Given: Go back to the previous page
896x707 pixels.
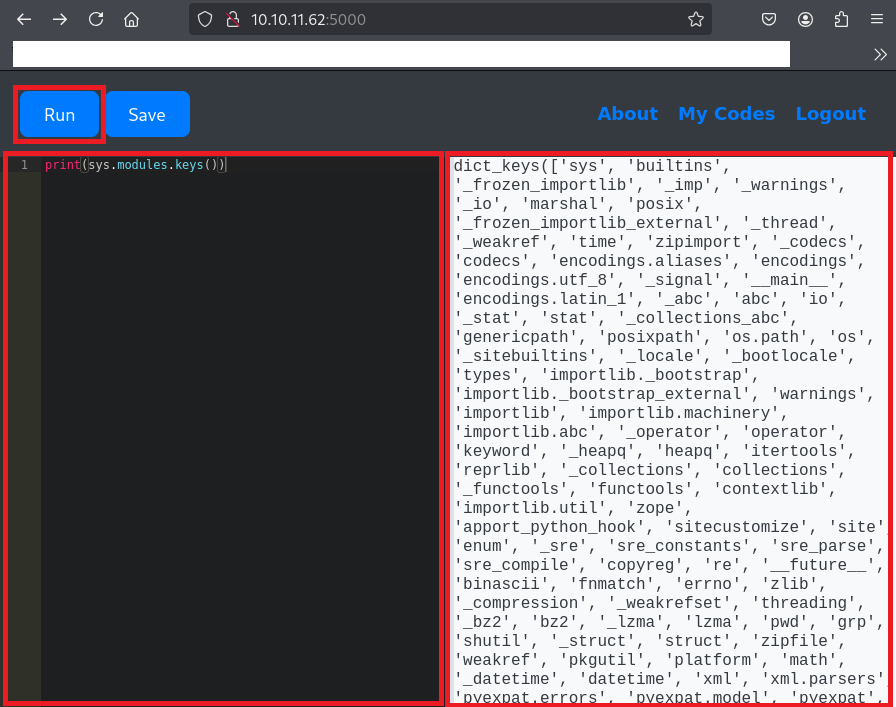Looking at the screenshot, I should click(x=24, y=19).
